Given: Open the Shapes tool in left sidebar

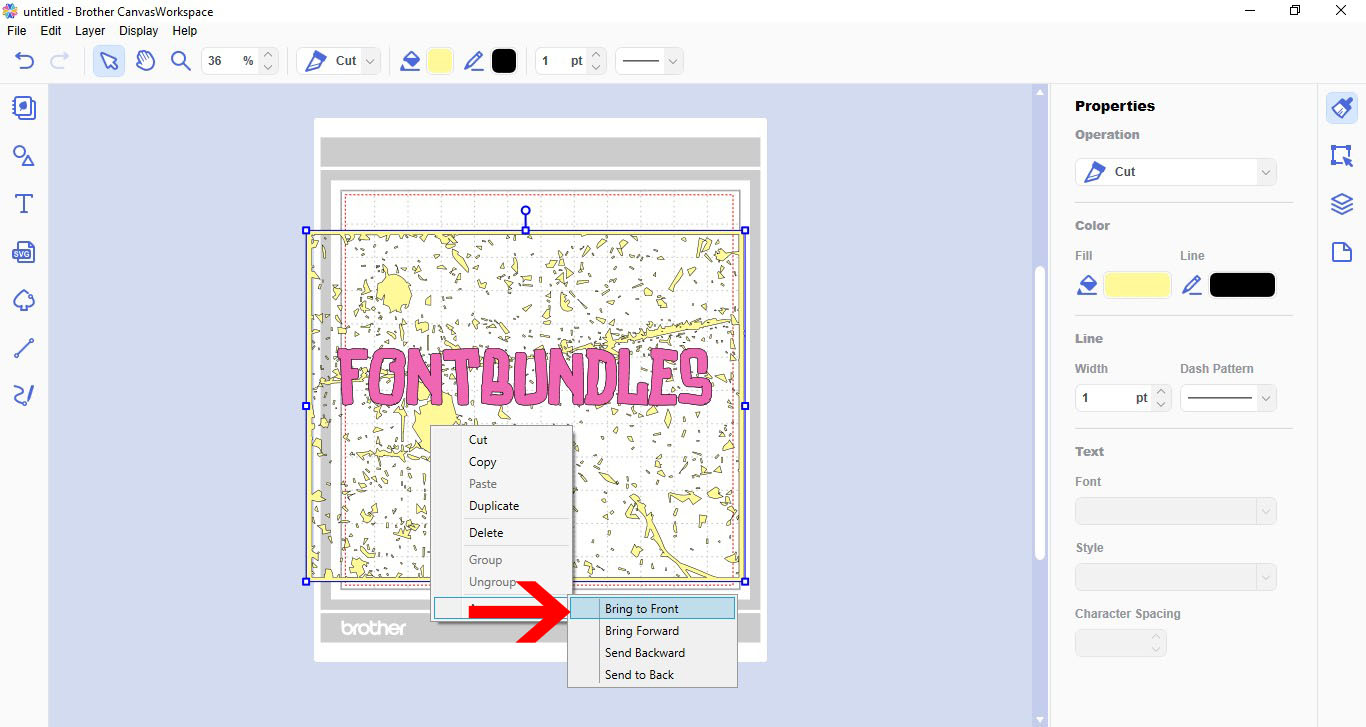Looking at the screenshot, I should [x=24, y=156].
